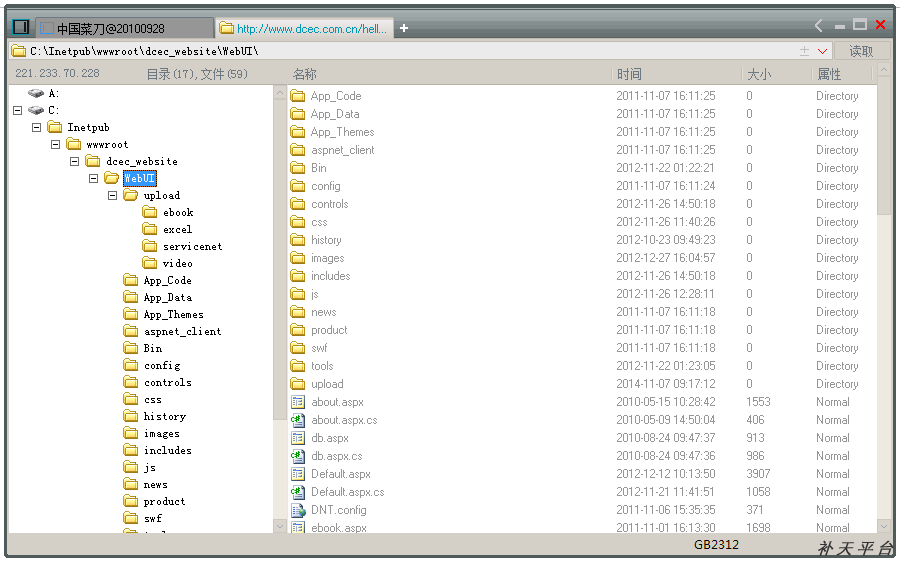This screenshot has height=562, width=900.
Task: Click the Inetpub folder icon in tree
Action: pyautogui.click(x=55, y=127)
